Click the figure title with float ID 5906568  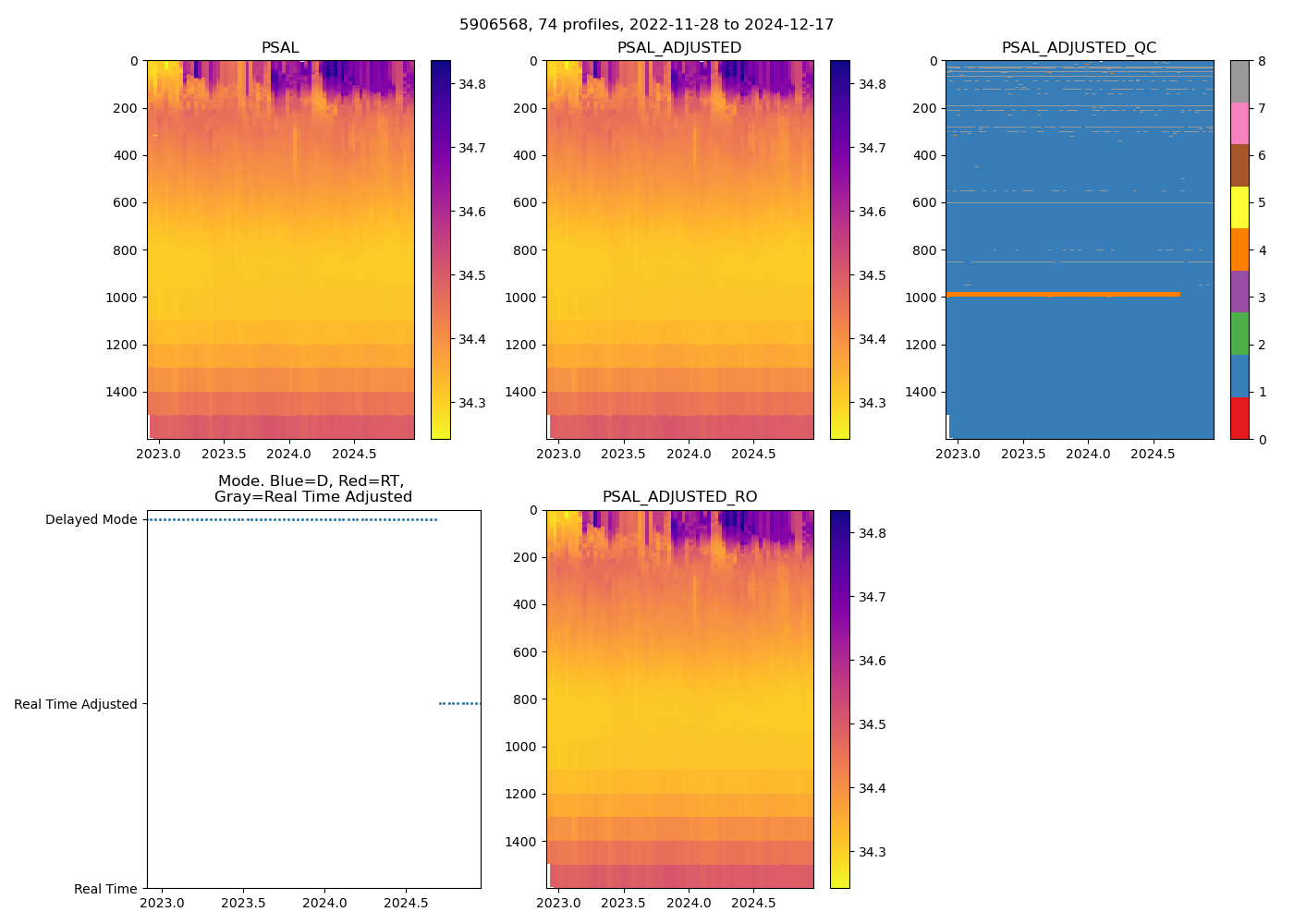[646, 25]
